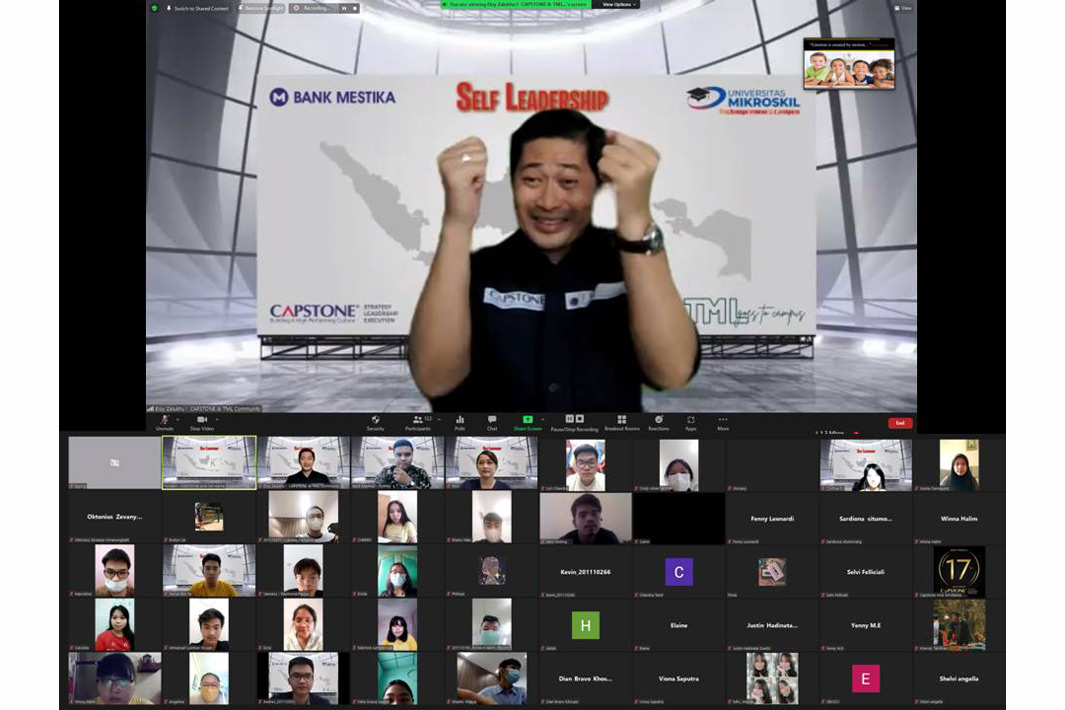Open the Participants panel
1065x710 pixels.
(x=418, y=423)
